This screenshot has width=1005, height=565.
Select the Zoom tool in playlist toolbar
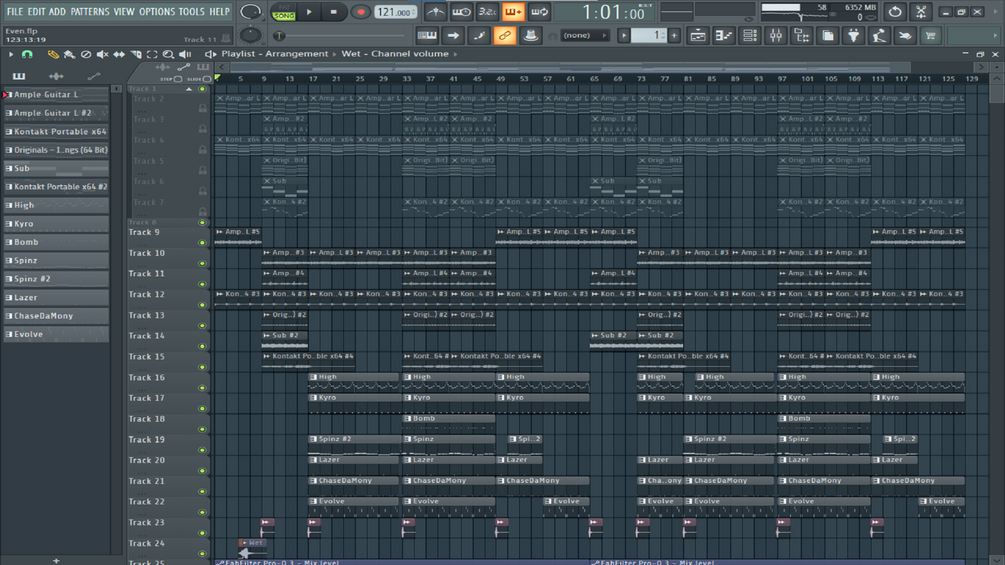168,54
